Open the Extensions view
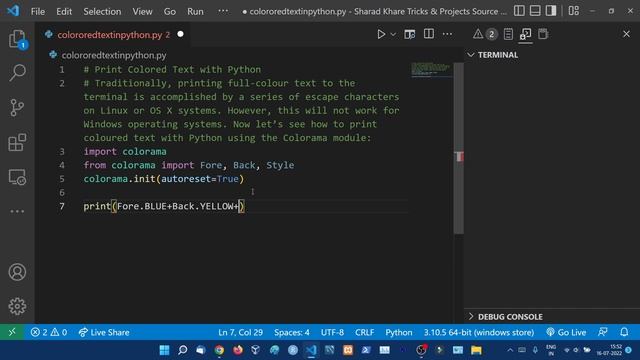The width and height of the screenshot is (640, 360). 17,142
